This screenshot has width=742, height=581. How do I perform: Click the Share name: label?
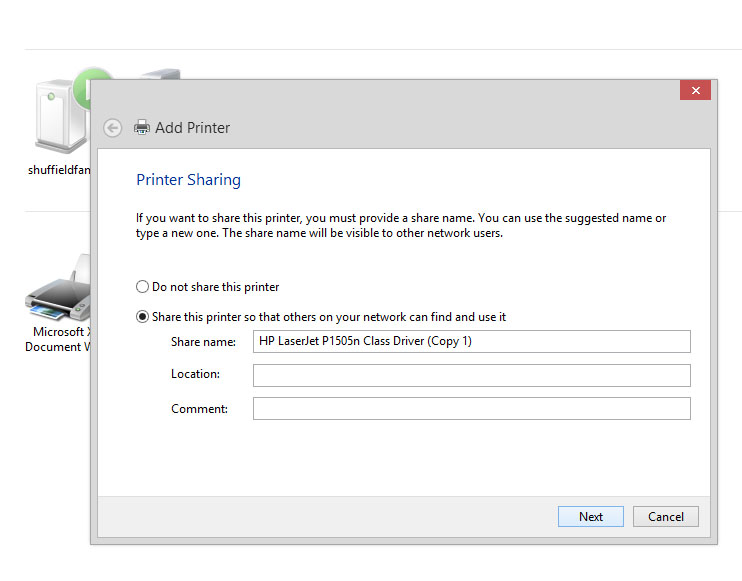203,342
